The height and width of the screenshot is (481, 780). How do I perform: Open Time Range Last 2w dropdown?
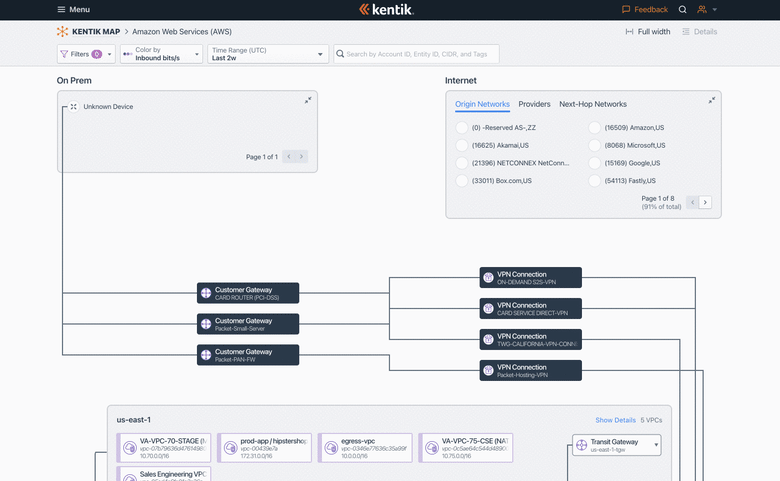click(x=268, y=54)
